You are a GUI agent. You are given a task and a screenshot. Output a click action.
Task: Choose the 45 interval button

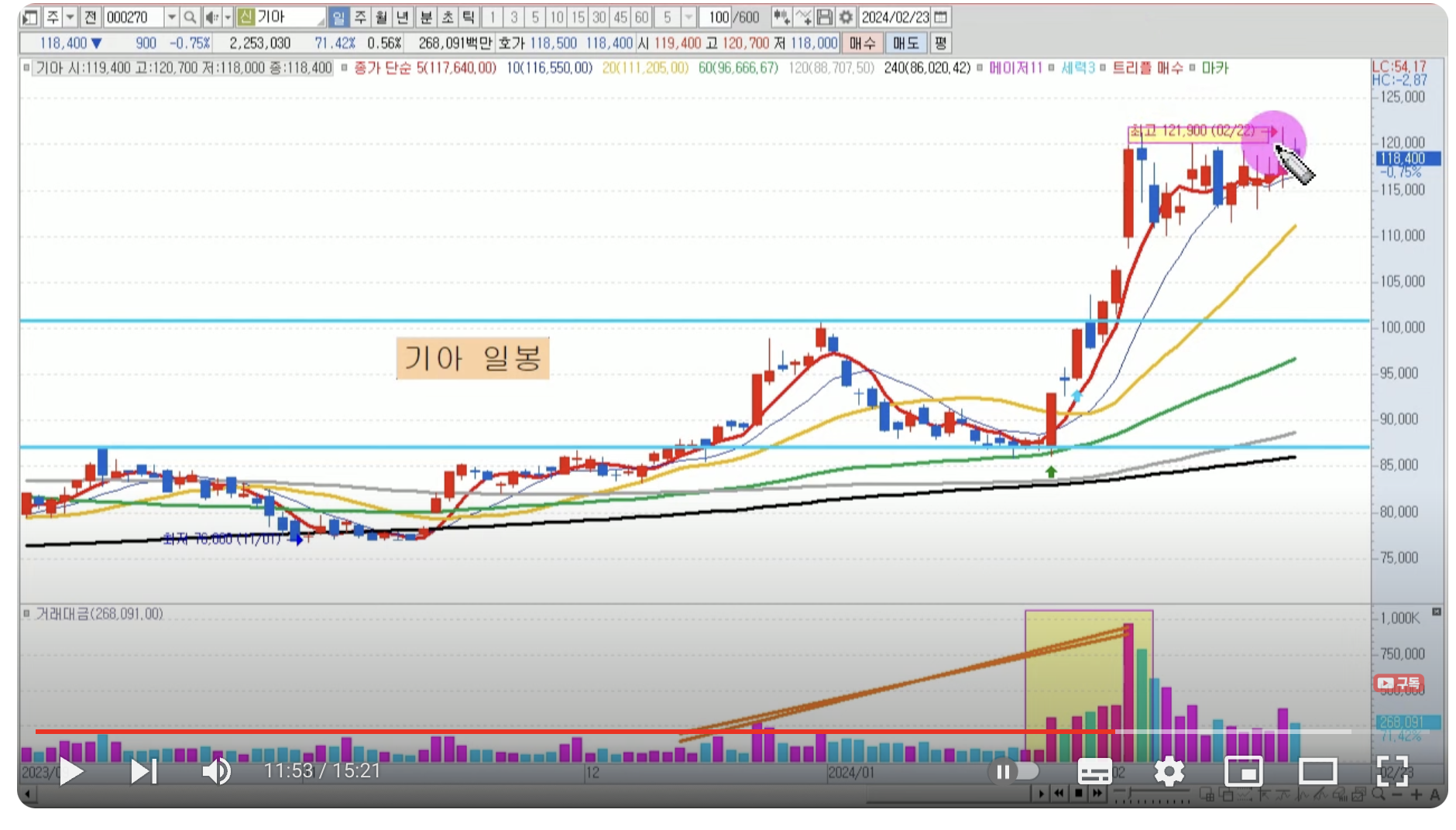[x=620, y=17]
